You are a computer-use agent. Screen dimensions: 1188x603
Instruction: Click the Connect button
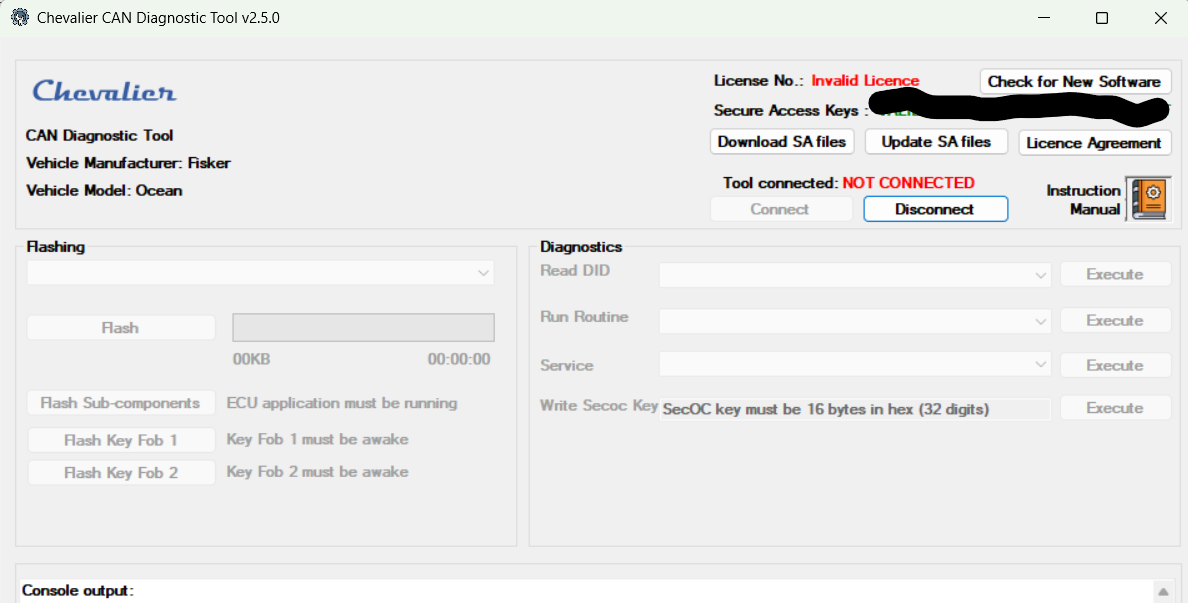tap(780, 209)
